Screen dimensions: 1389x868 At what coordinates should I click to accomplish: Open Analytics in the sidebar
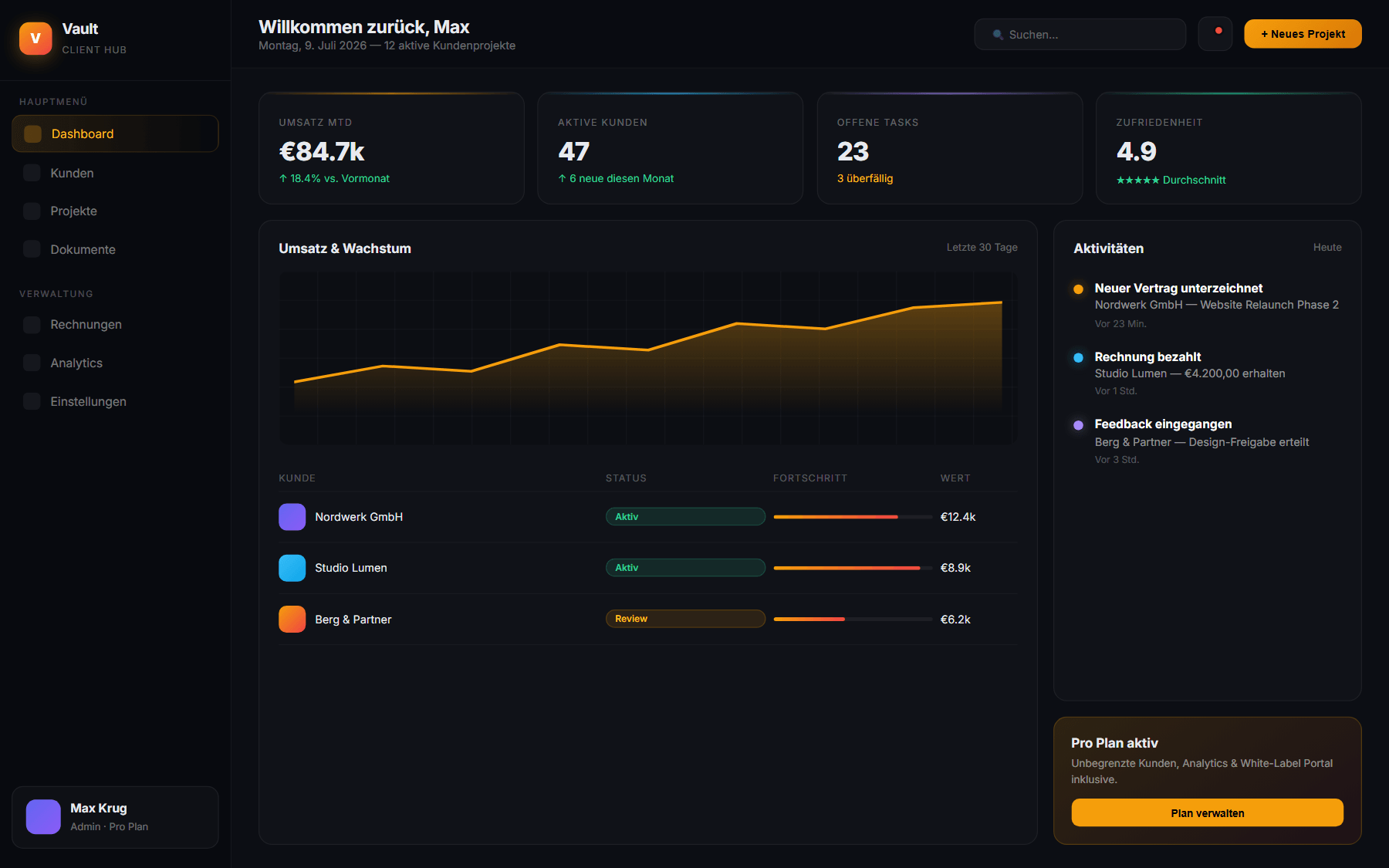click(115, 363)
